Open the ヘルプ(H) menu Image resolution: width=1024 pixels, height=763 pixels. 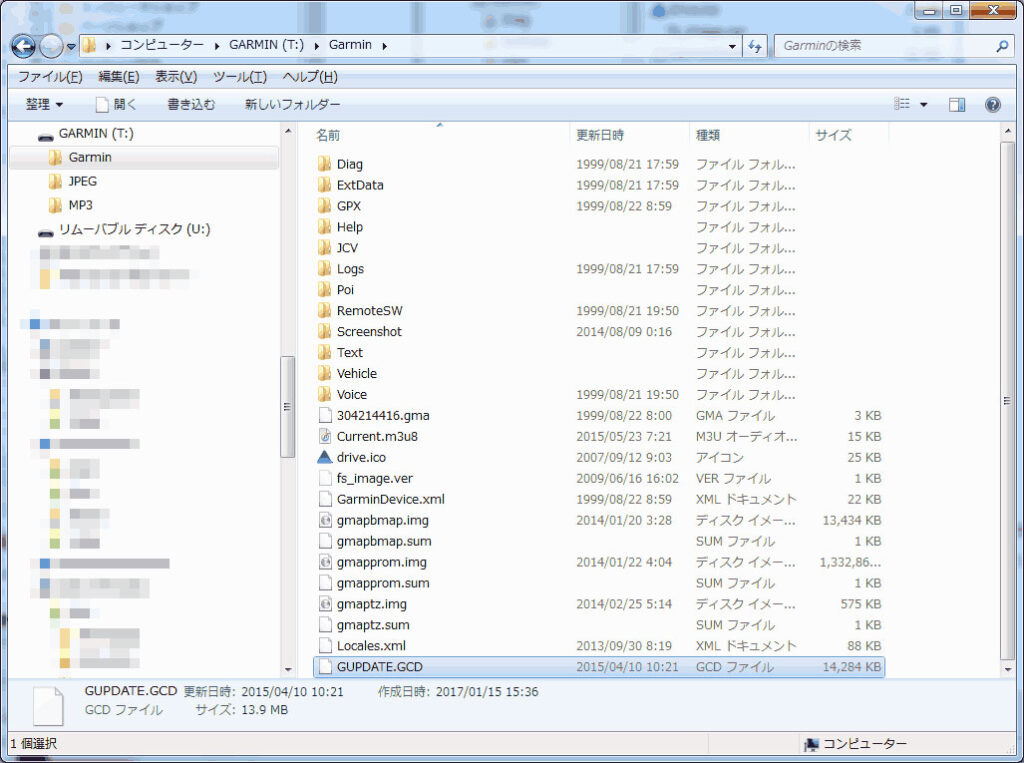point(310,77)
